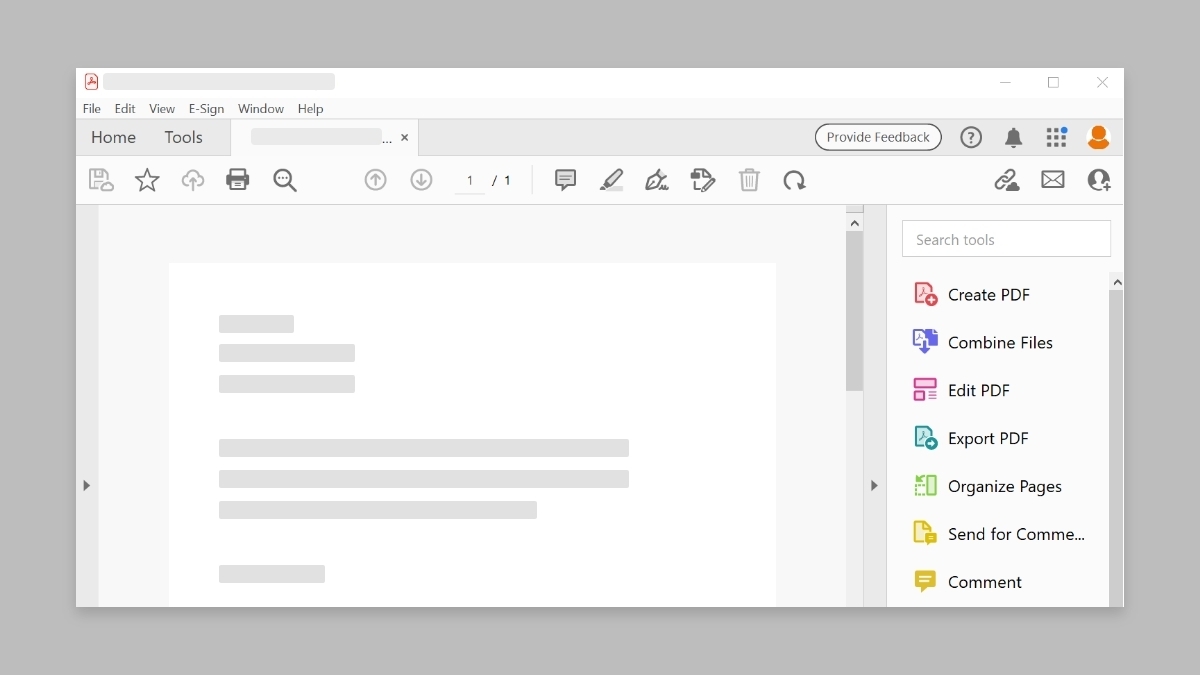The width and height of the screenshot is (1200, 675).
Task: Go to previous page with up arrow
Action: click(375, 180)
